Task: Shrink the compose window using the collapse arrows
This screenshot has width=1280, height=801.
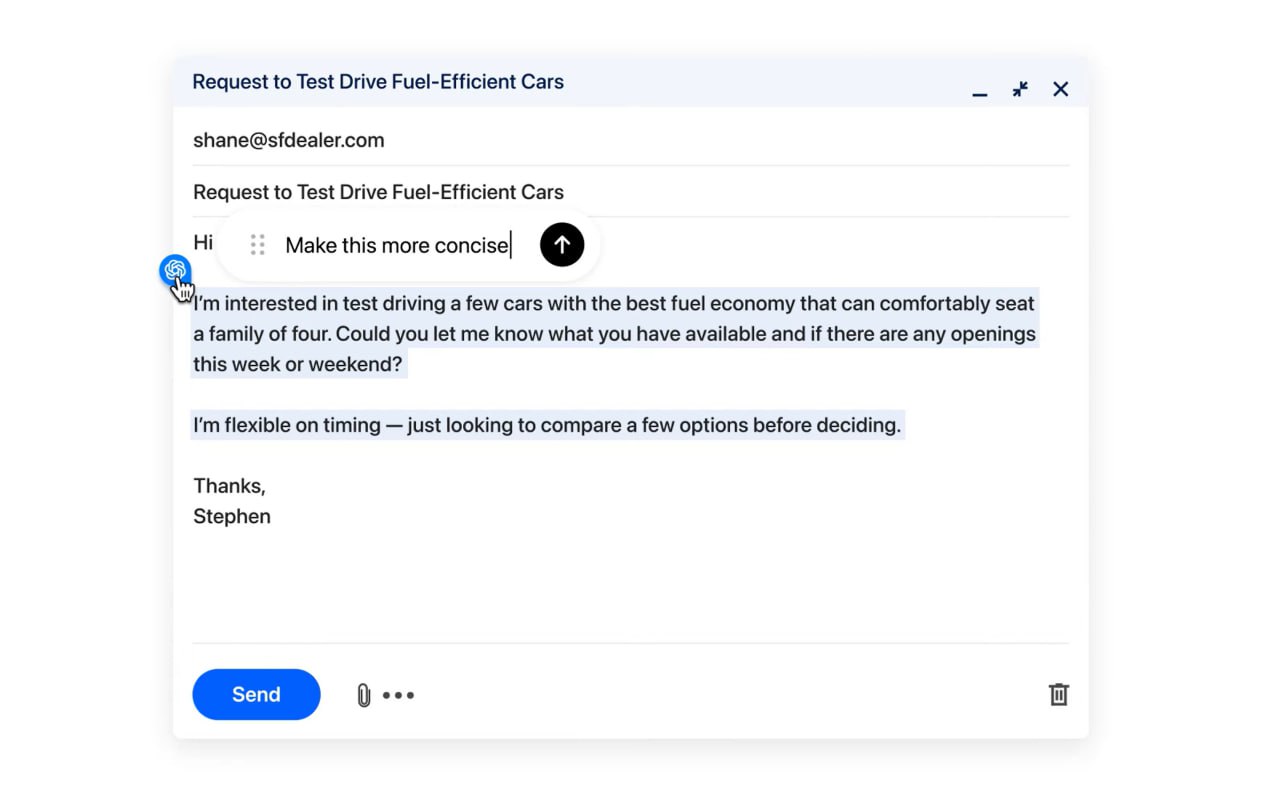Action: coord(1020,90)
